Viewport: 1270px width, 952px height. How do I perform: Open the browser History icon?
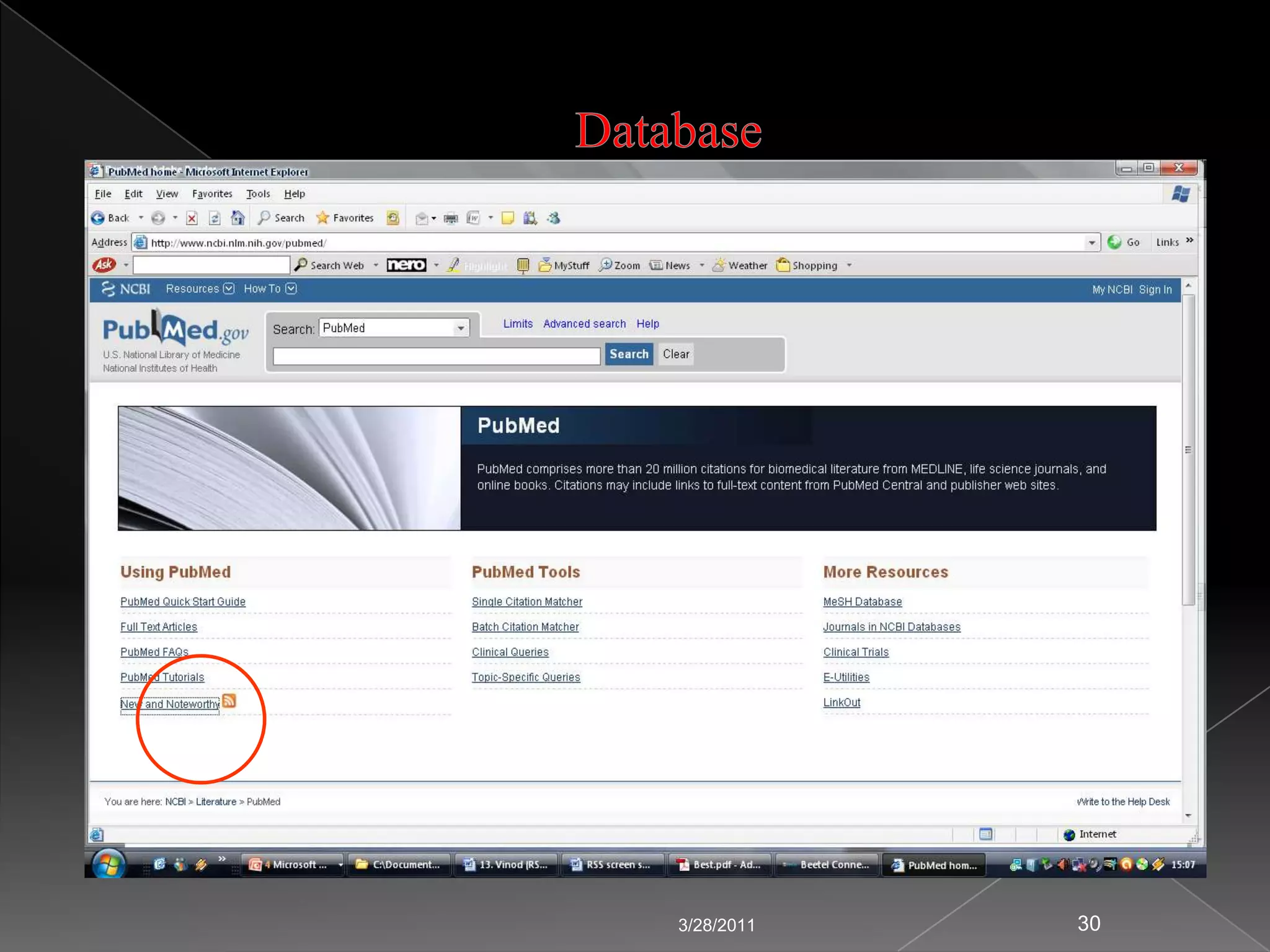393,218
